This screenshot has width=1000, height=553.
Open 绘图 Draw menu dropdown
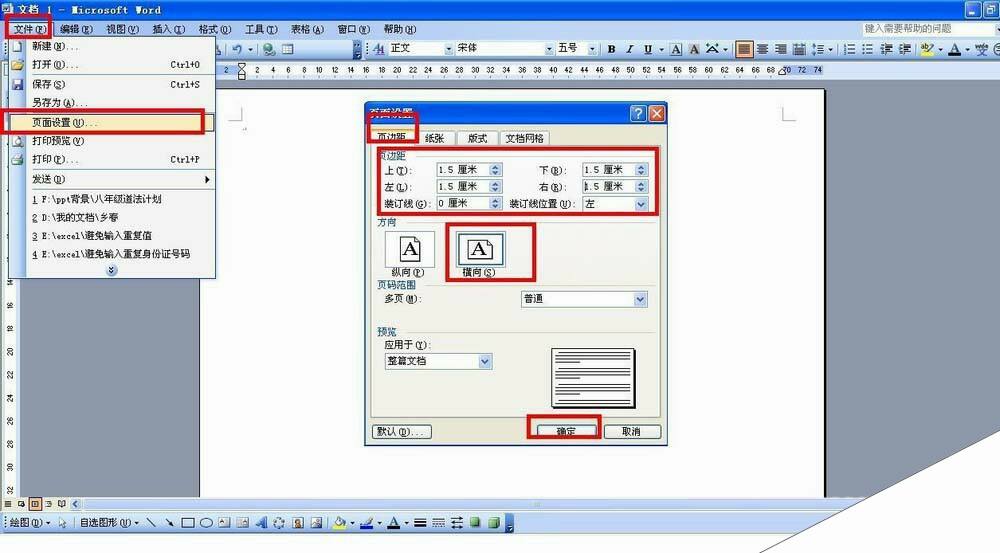click(28, 522)
